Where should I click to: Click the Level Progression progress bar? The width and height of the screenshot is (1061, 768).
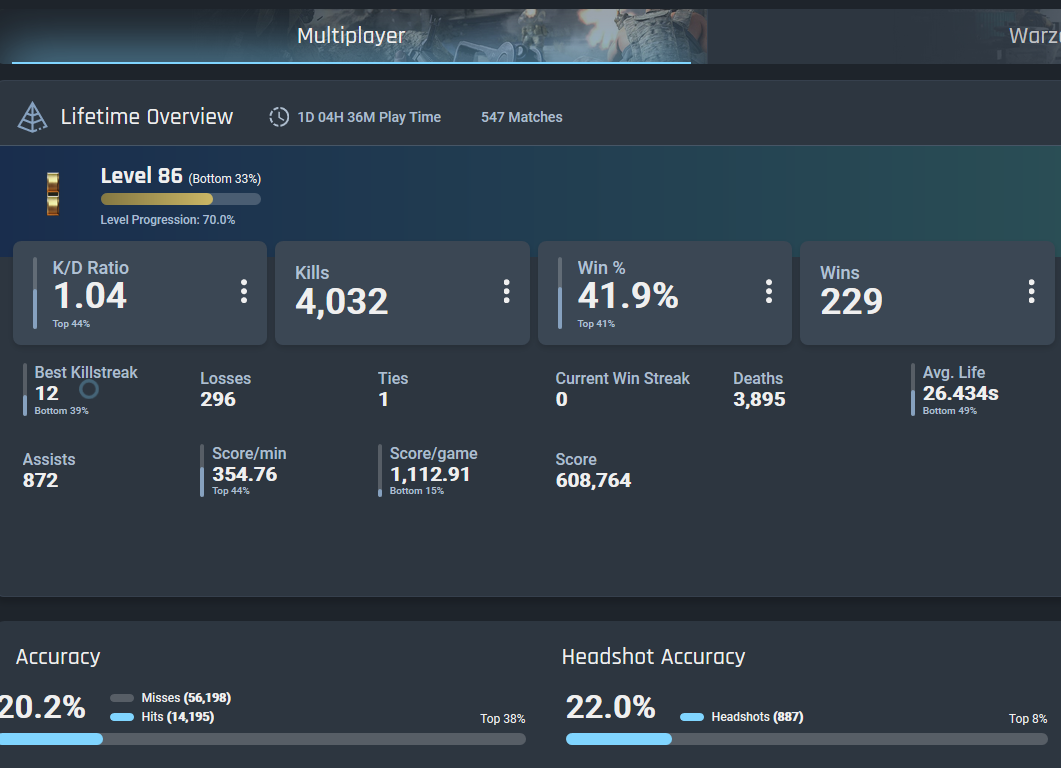[x=181, y=199]
